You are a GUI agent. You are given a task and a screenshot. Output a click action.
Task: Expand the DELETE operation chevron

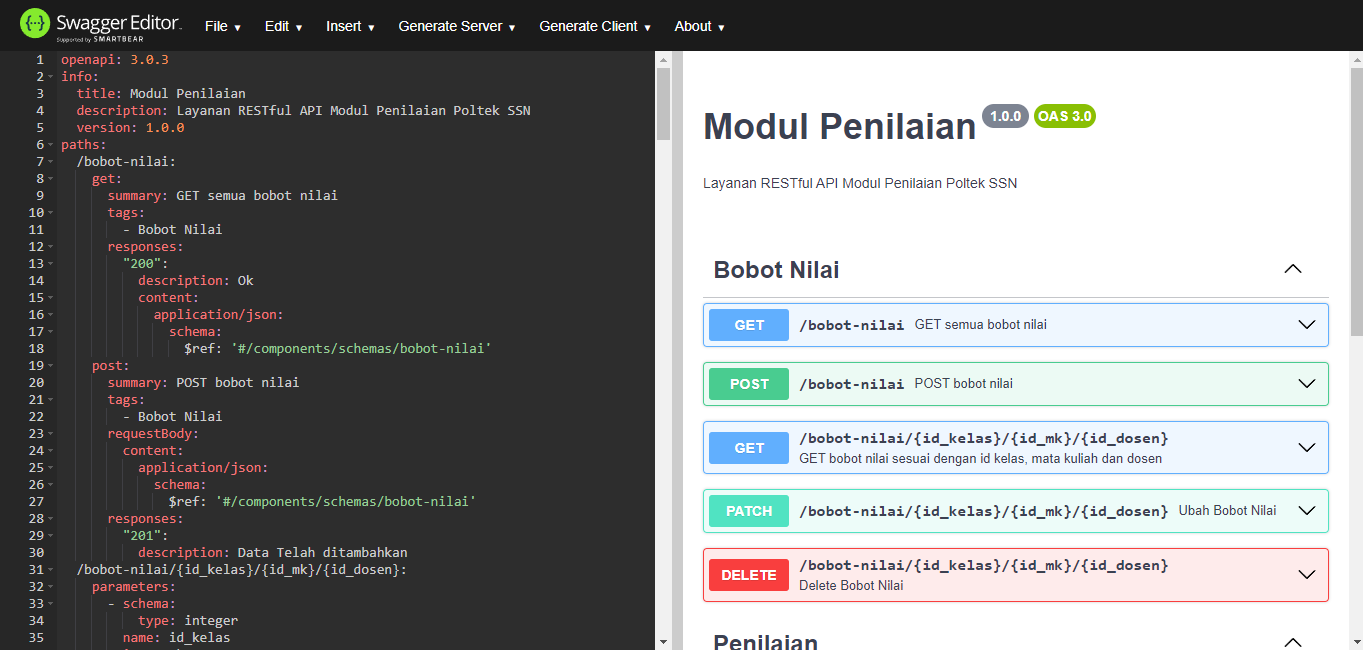(x=1306, y=575)
